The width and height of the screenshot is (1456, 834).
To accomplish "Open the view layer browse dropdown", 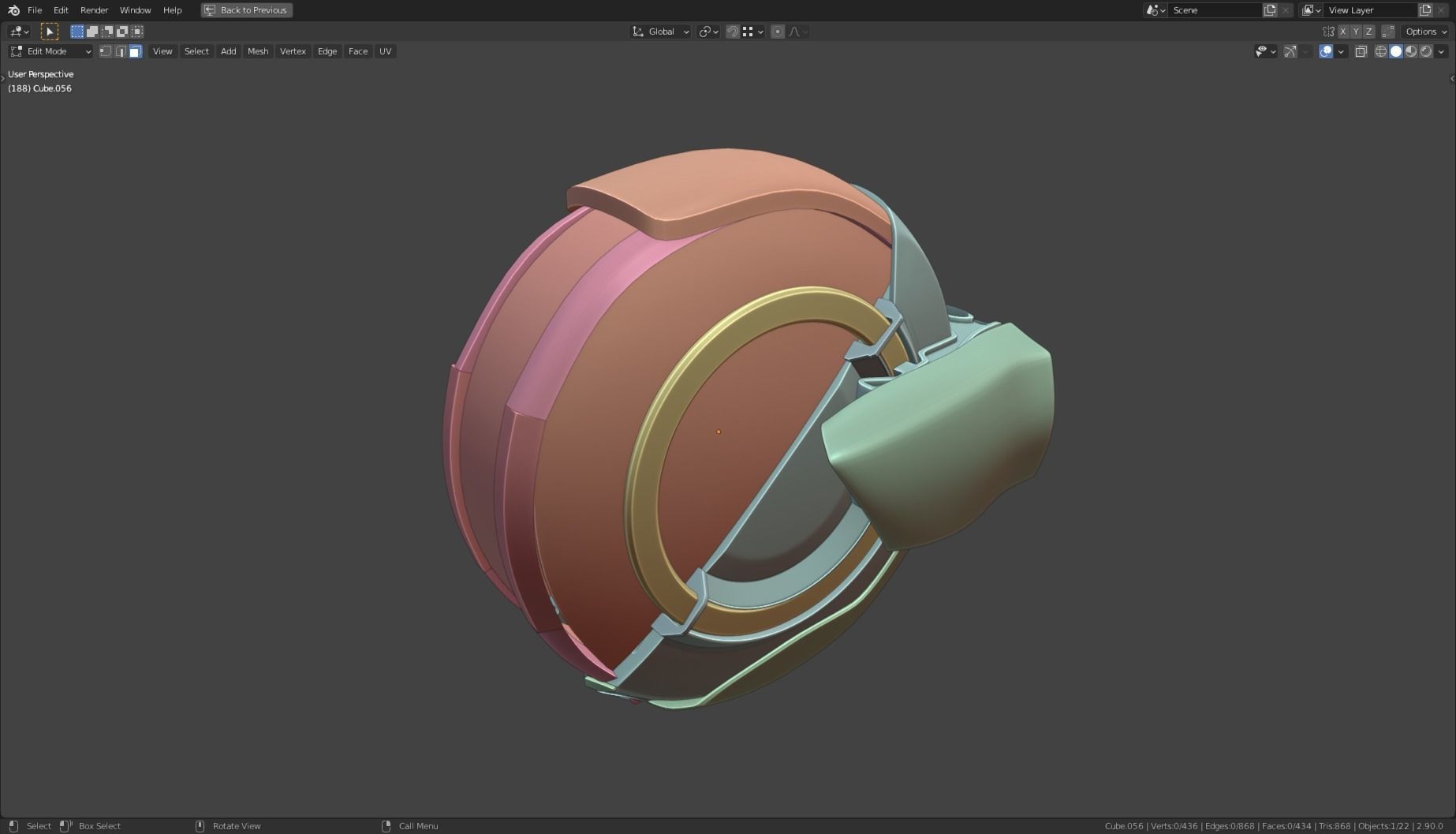I will (1312, 10).
